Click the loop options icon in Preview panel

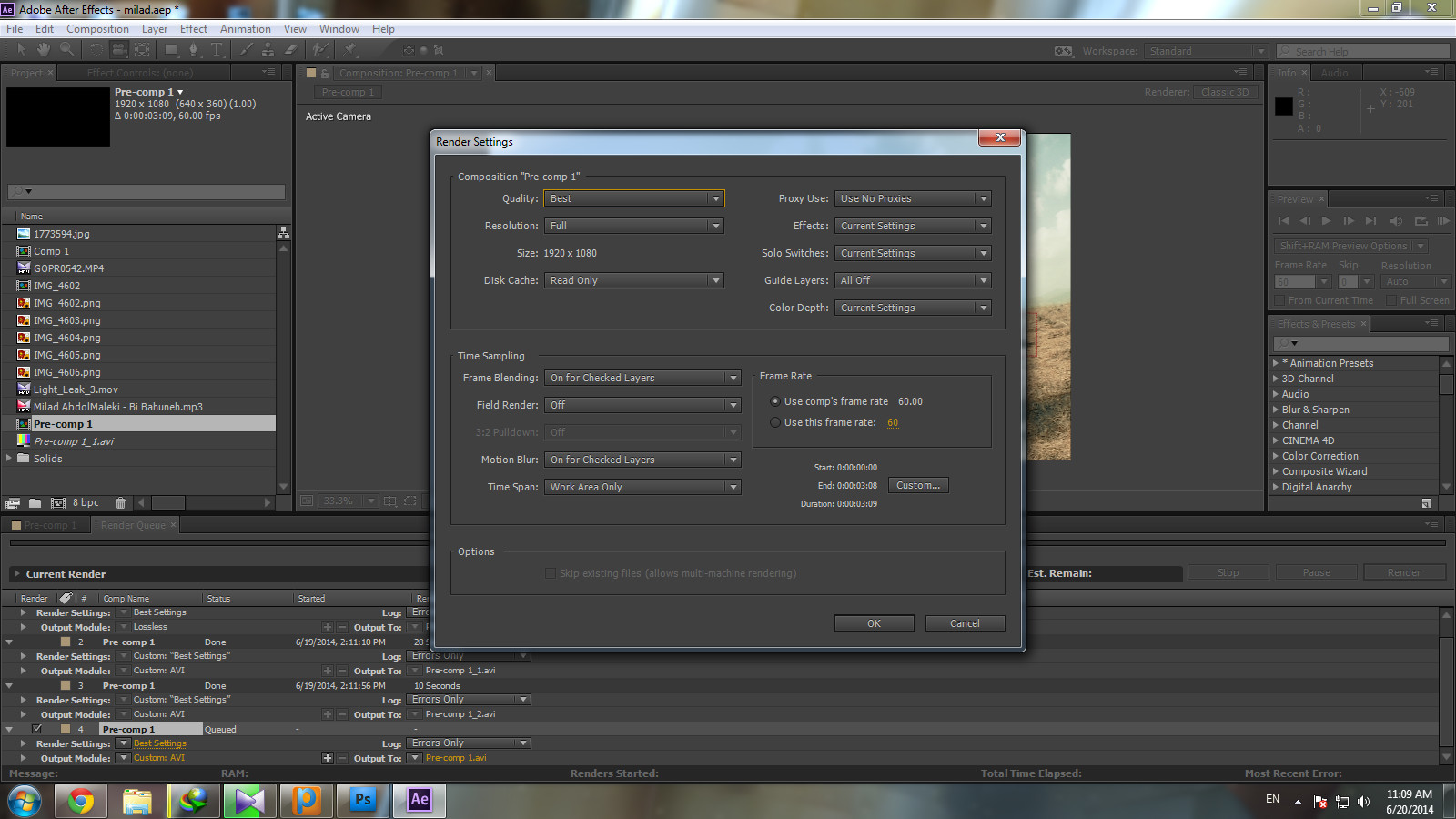point(1421,220)
